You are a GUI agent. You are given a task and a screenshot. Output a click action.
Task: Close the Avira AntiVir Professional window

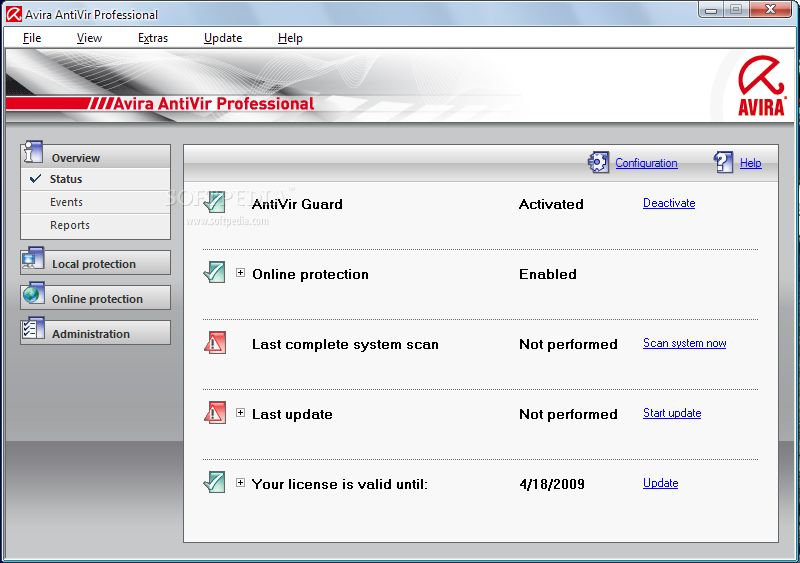tap(770, 9)
